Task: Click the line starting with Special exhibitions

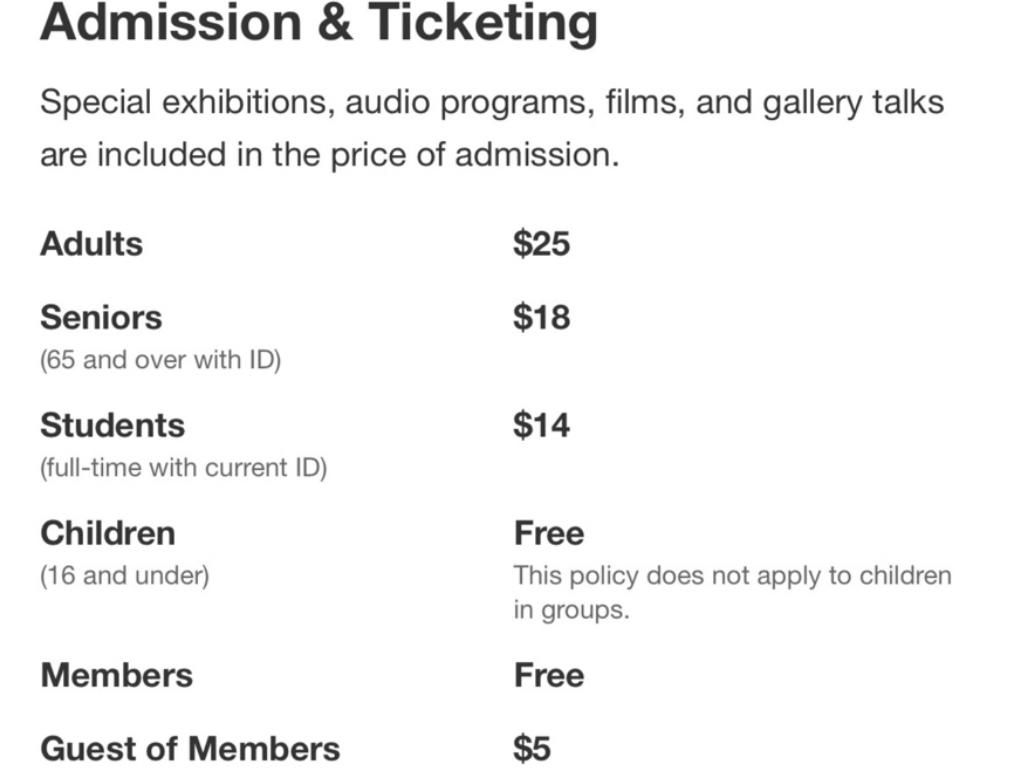Action: (491, 102)
